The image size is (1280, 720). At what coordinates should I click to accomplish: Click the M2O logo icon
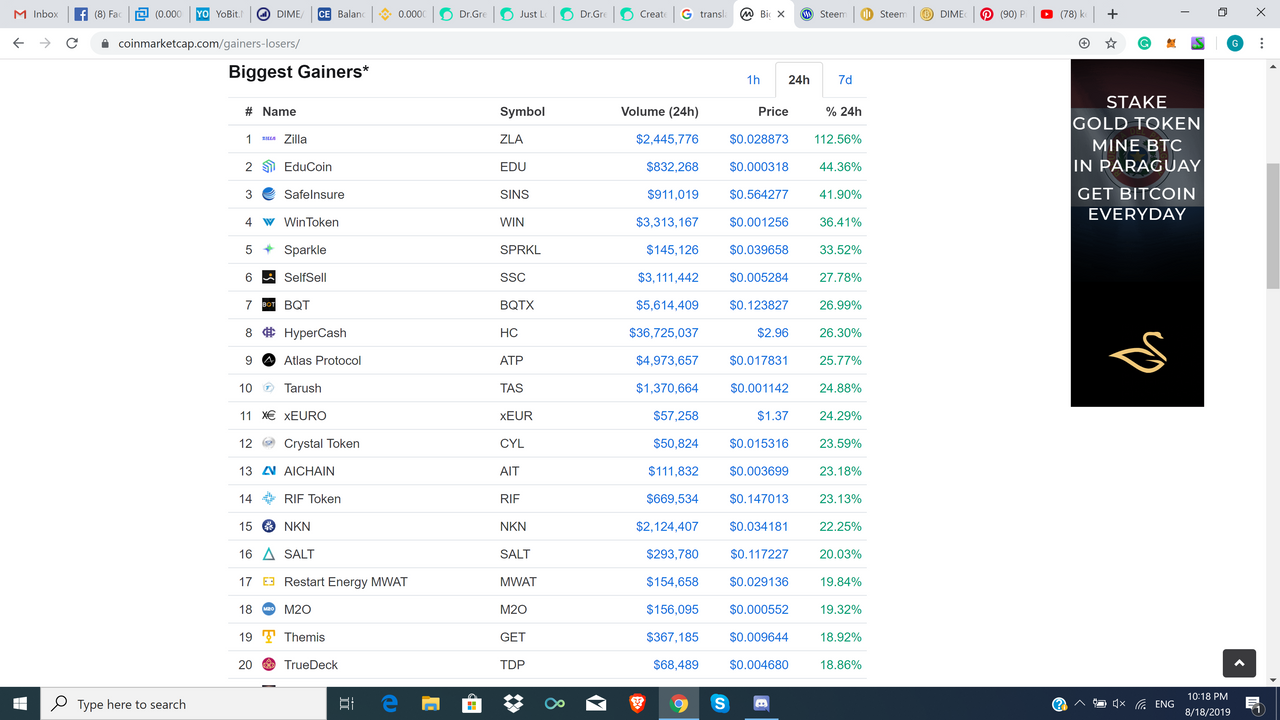(x=269, y=609)
